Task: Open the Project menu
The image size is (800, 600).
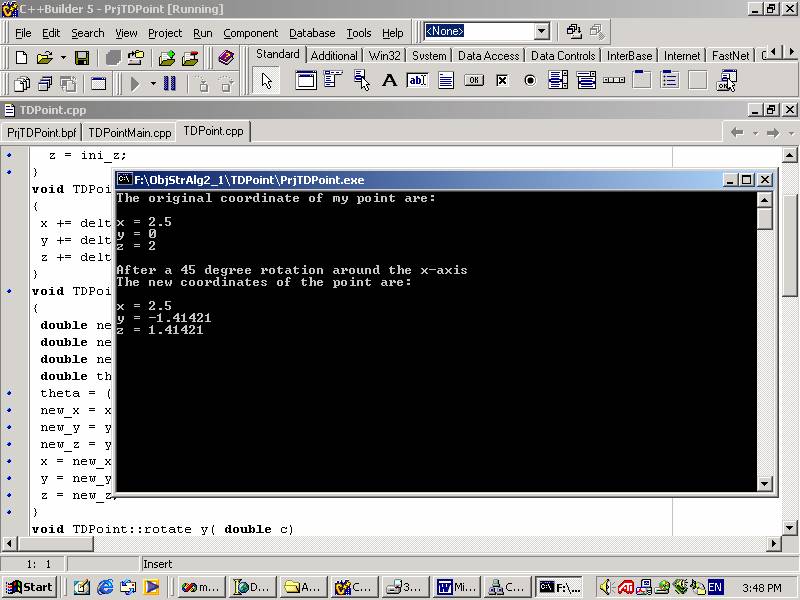Action: click(x=165, y=33)
